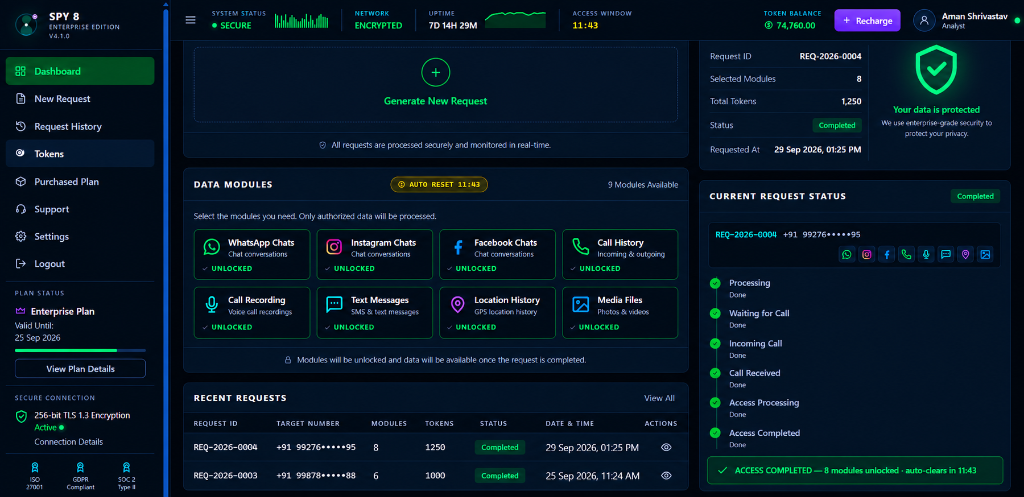1024x497 pixels.
Task: Click the ACCESS COMPLETED notification banner
Action: click(855, 470)
